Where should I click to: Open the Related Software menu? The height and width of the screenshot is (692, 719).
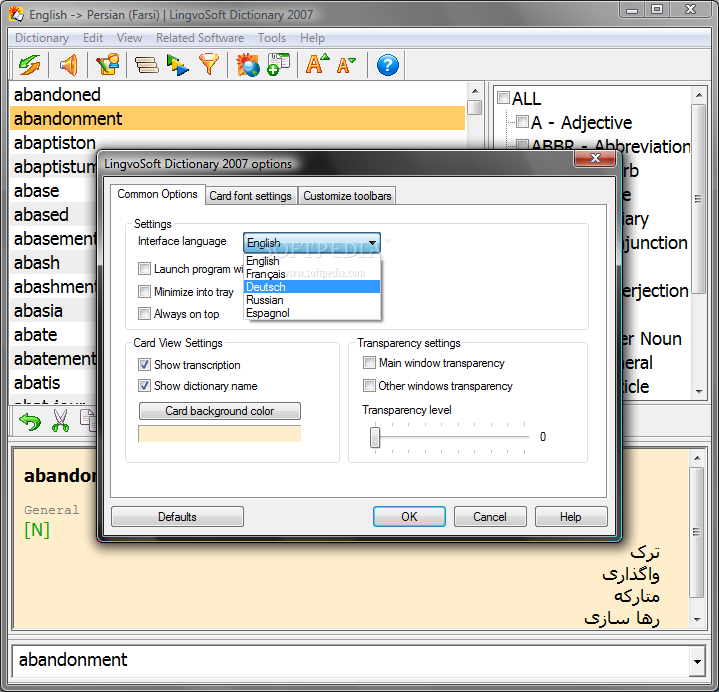[x=200, y=38]
